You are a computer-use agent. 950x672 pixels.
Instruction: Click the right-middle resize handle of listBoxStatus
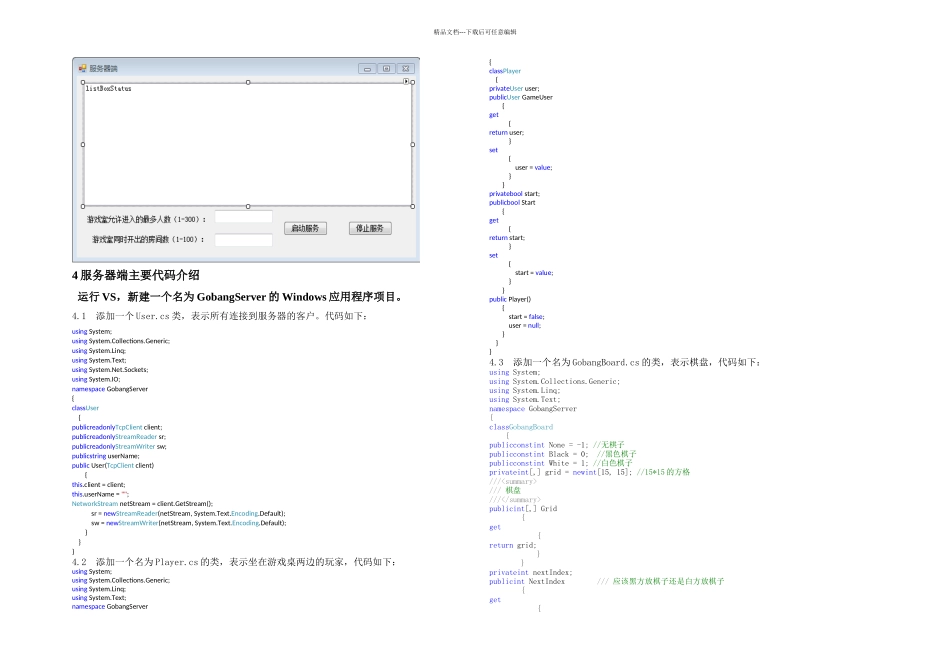412,145
